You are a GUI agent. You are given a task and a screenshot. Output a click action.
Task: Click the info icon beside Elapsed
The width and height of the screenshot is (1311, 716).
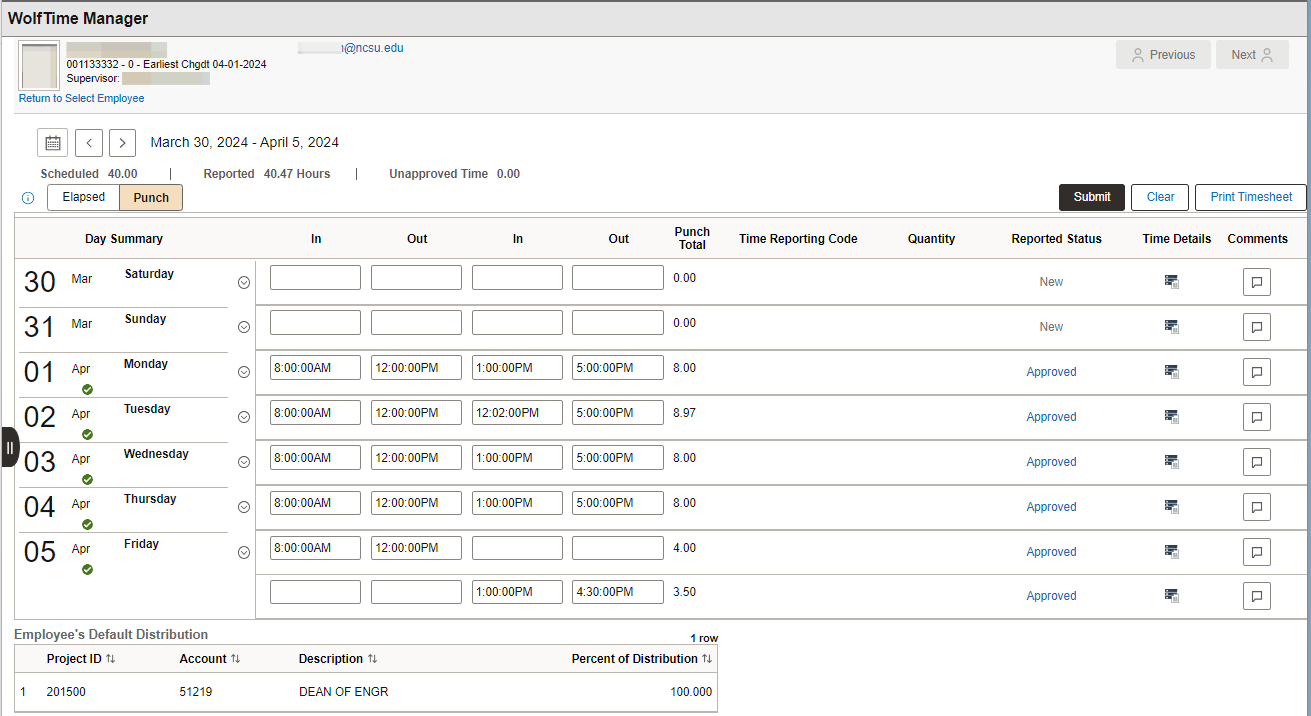(28, 198)
